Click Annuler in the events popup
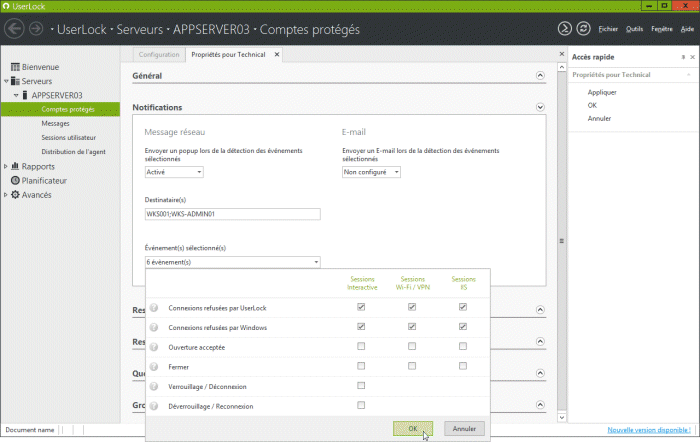Image resolution: width=700 pixels, height=442 pixels. (x=464, y=429)
